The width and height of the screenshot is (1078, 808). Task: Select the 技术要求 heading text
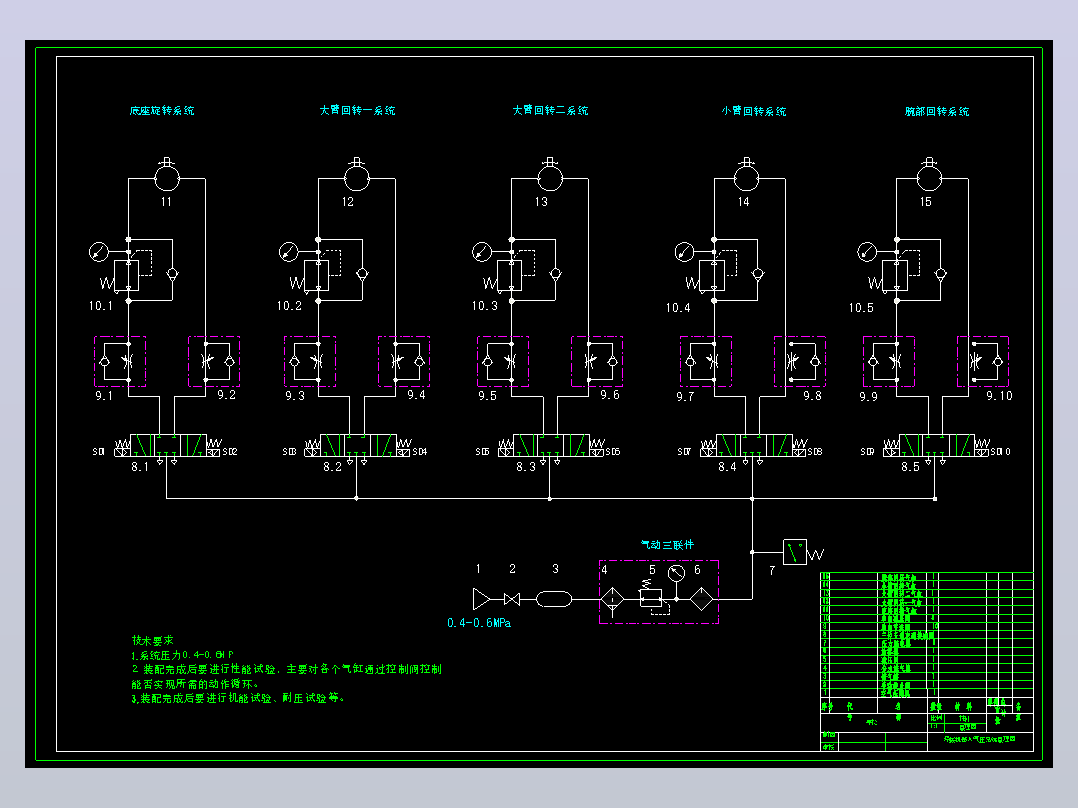pyautogui.click(x=153, y=640)
